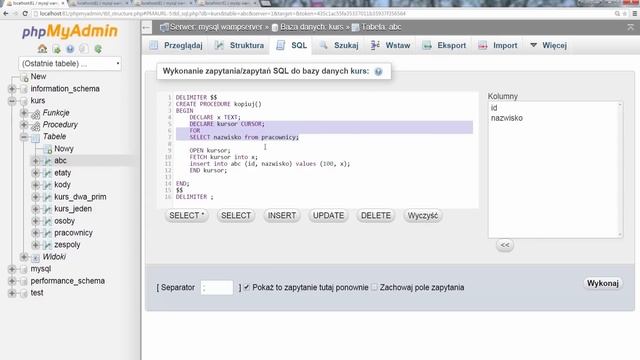Click the Wyczyść button
Image resolution: width=640 pixels, height=360 pixels.
pyautogui.click(x=422, y=216)
